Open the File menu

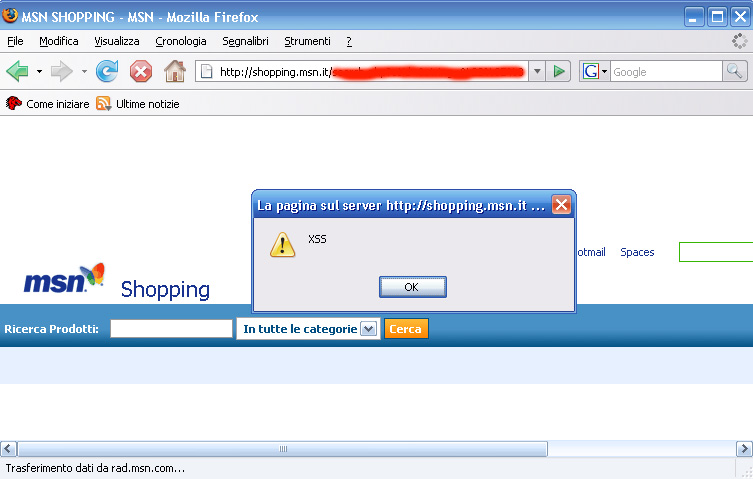(x=15, y=41)
